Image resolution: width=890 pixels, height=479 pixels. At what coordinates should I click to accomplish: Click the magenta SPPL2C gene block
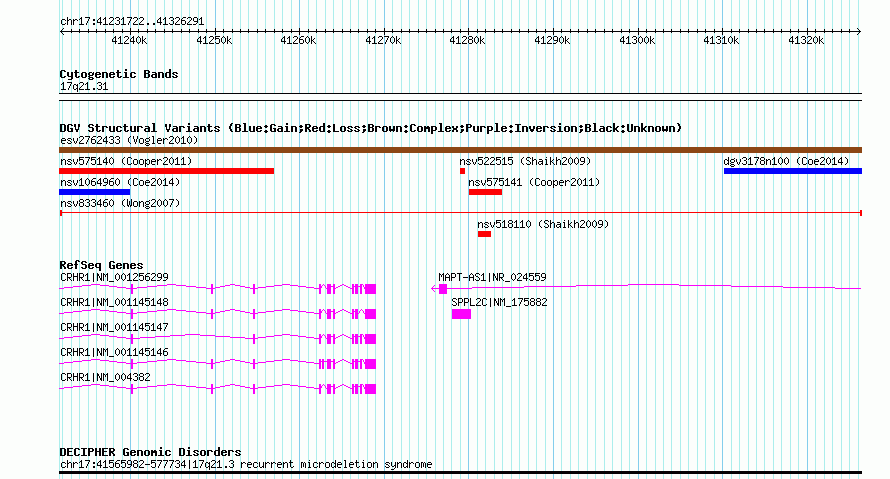pos(461,314)
